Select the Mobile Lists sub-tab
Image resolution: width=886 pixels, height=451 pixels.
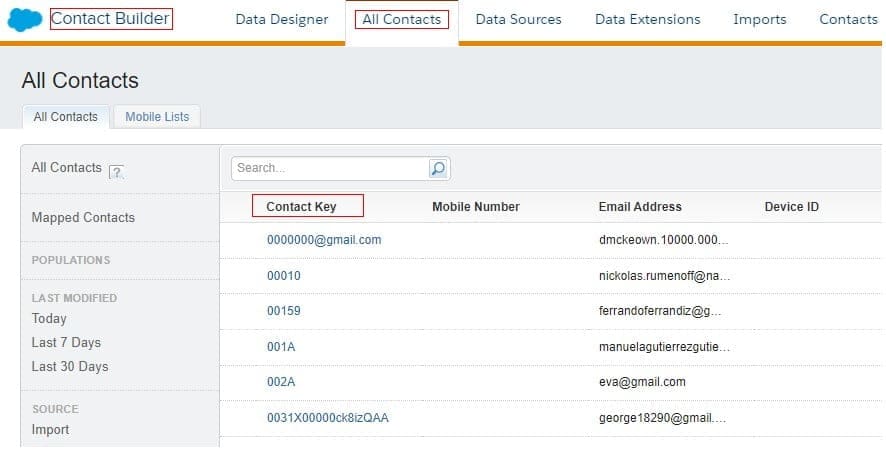157,117
